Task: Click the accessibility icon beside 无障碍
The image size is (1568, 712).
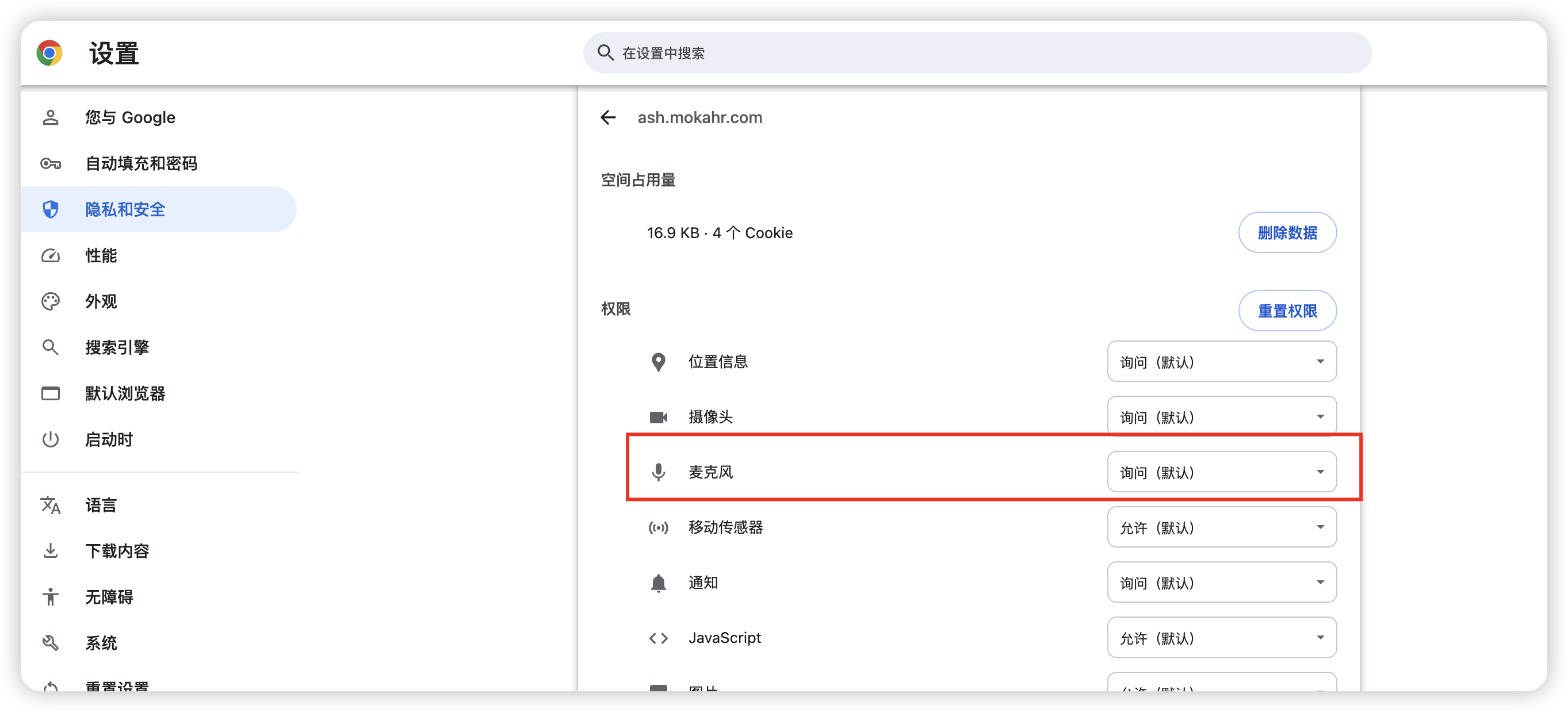Action: pos(51,597)
